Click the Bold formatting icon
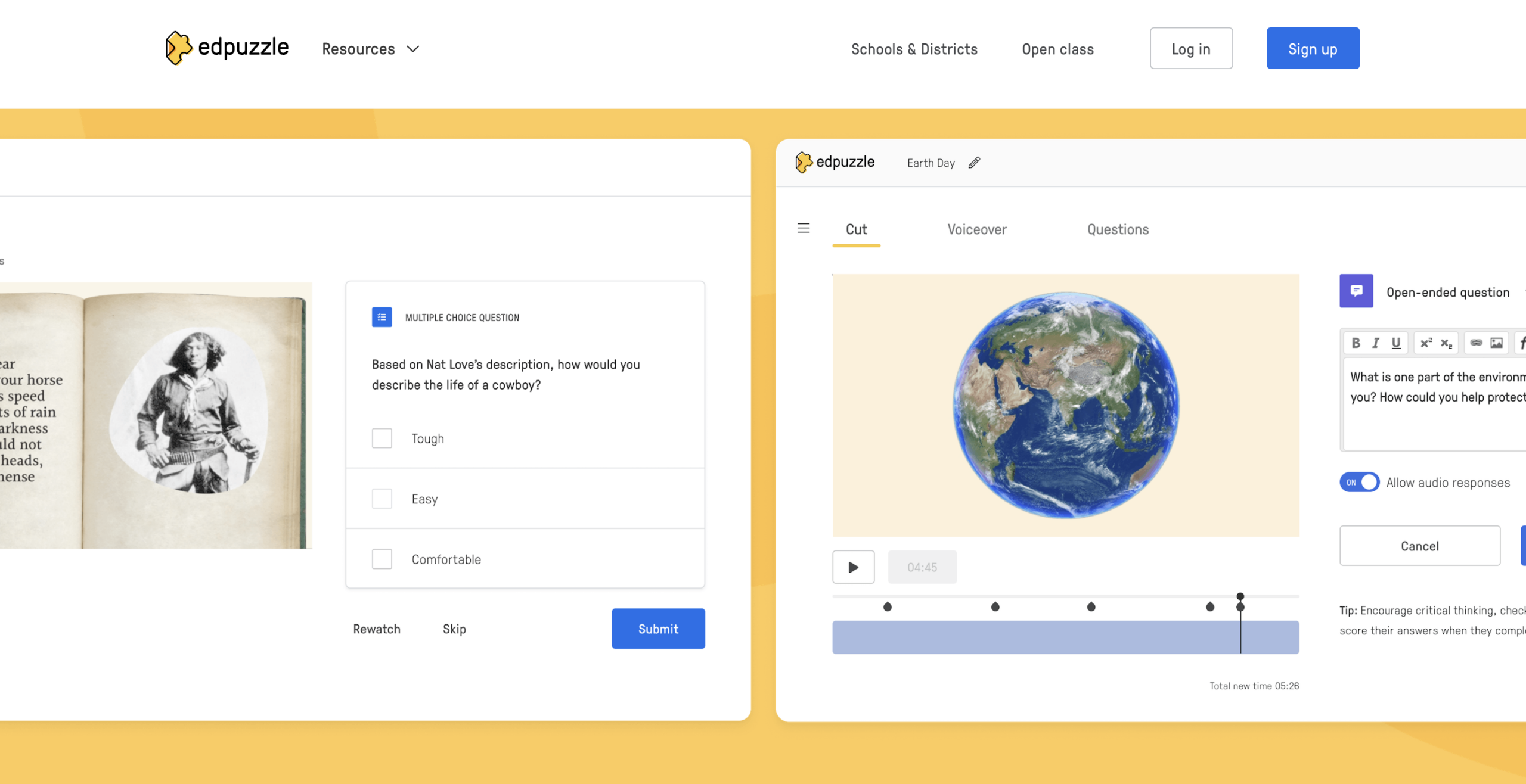 click(1356, 343)
